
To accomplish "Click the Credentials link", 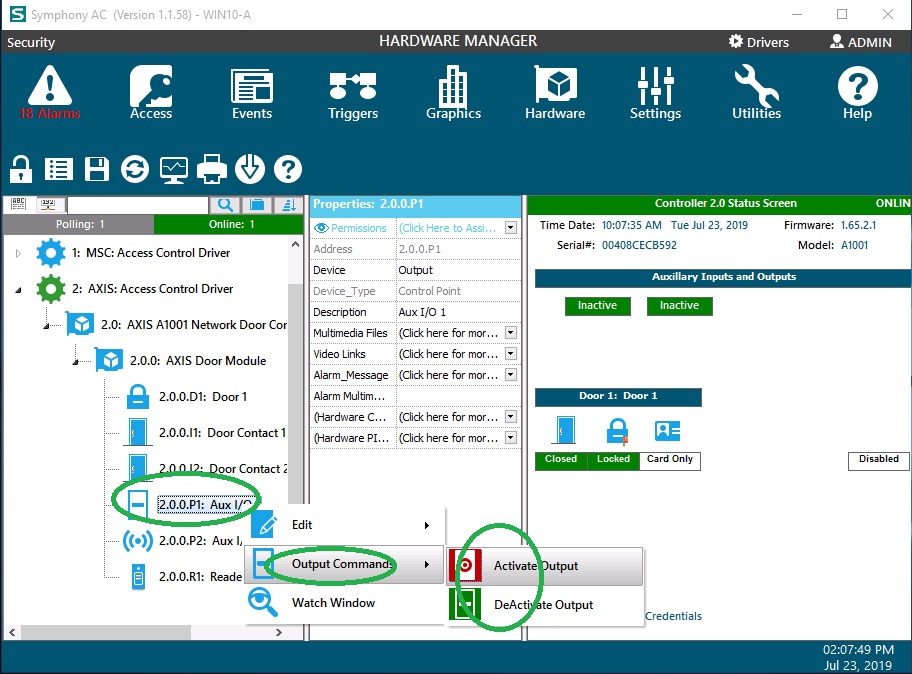I will tap(674, 616).
